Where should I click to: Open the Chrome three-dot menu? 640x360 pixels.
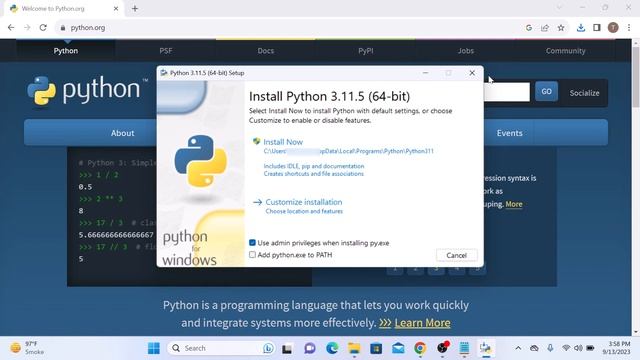click(x=629, y=28)
